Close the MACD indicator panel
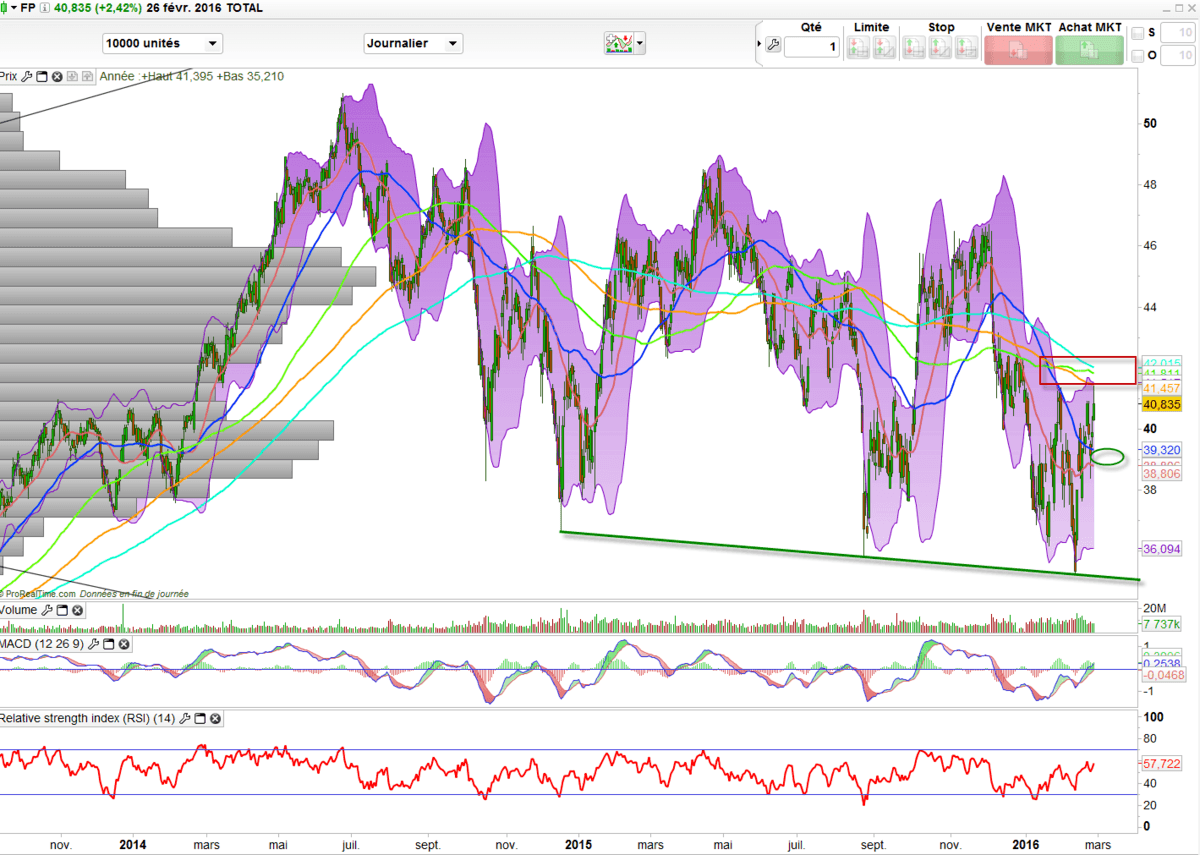 123,645
